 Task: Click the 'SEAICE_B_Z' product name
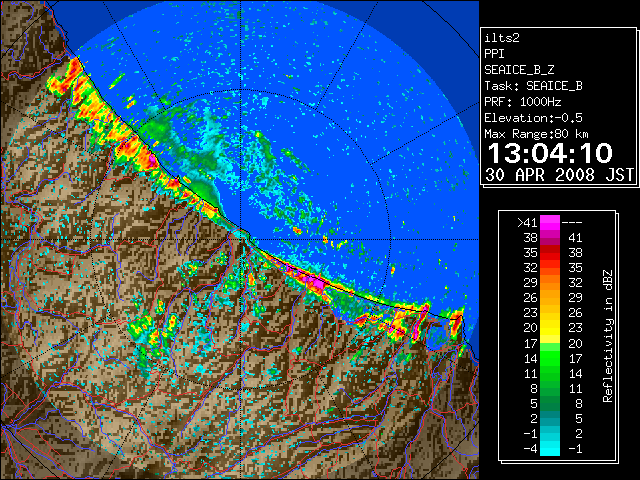click(519, 70)
